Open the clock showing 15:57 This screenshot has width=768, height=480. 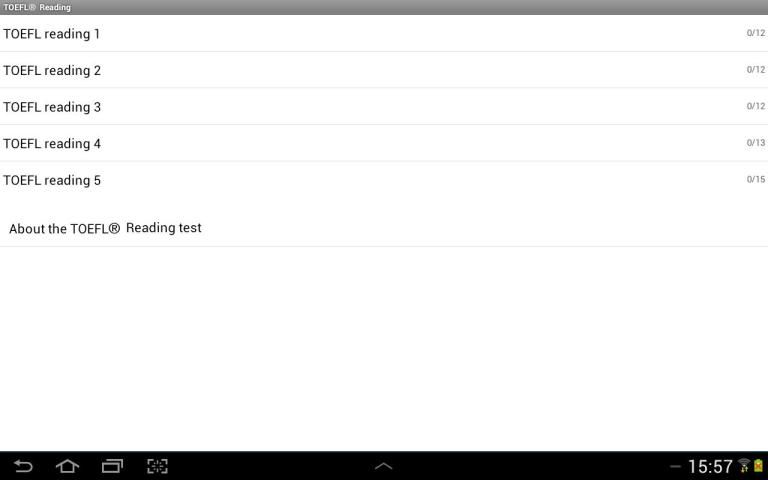tap(710, 466)
